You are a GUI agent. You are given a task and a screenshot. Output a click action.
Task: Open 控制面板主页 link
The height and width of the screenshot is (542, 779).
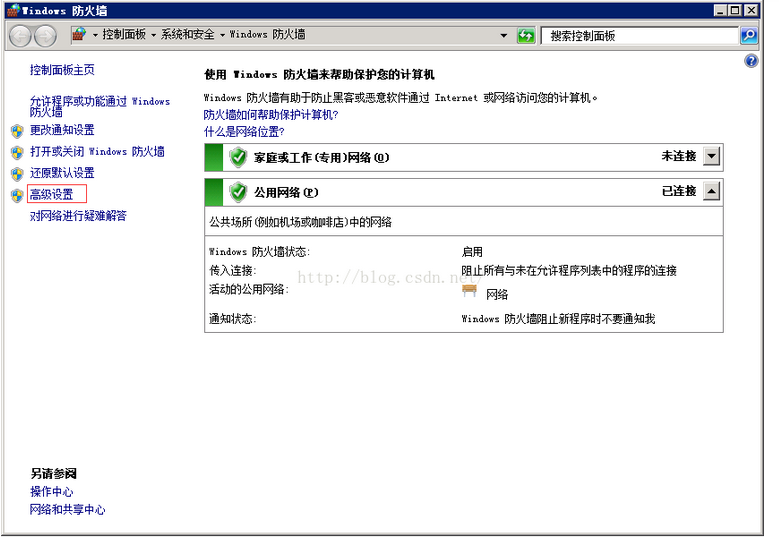[62, 70]
